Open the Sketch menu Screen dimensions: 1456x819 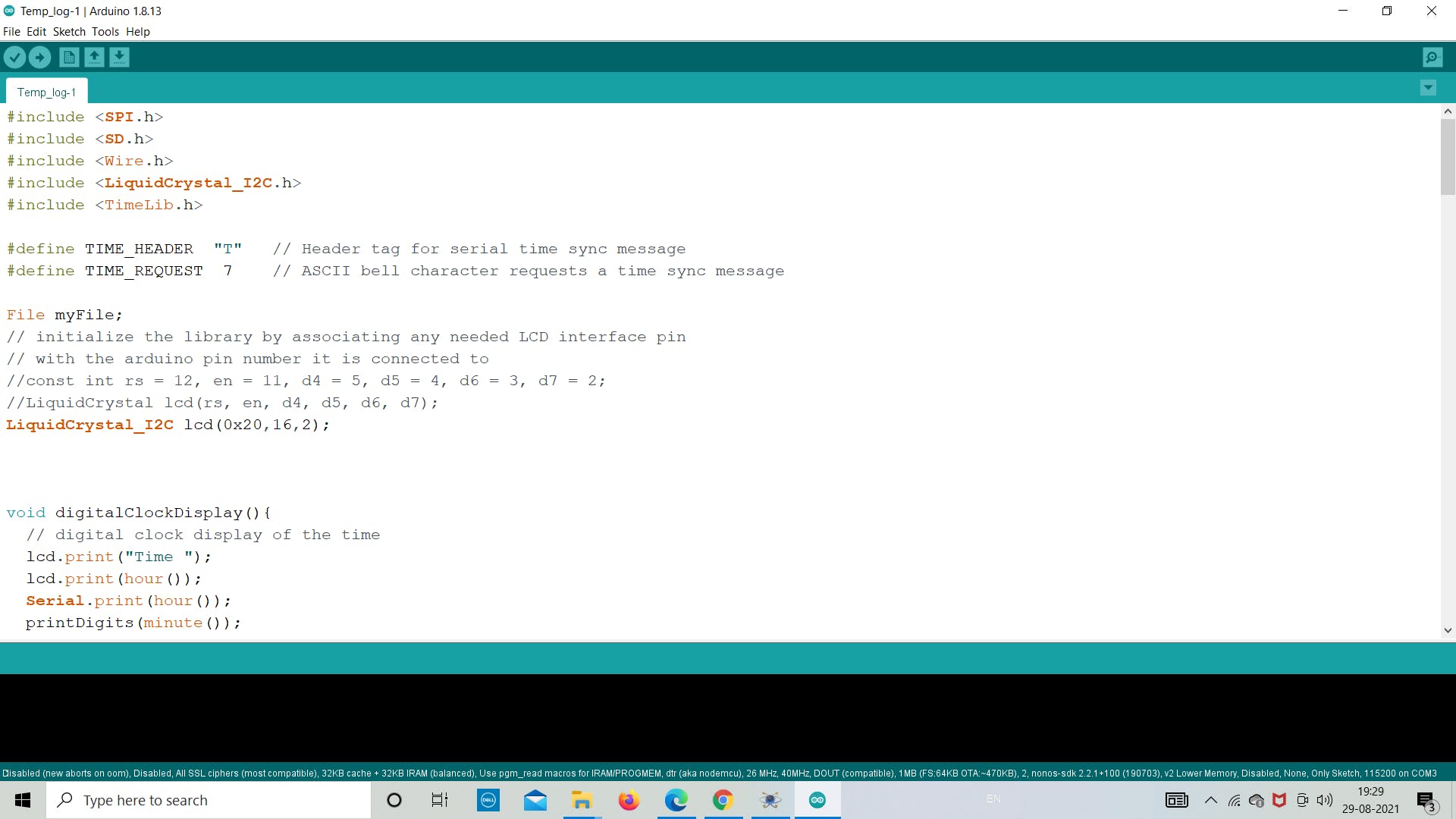coord(69,31)
